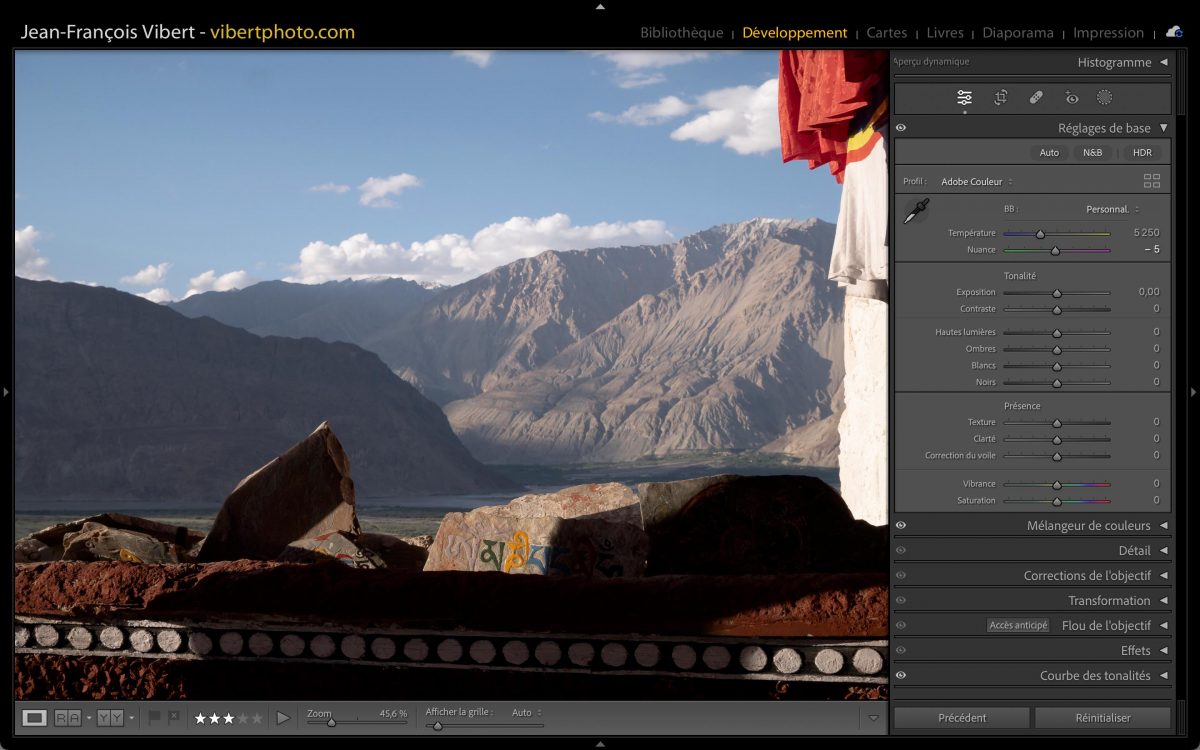Open the Profil Adobe Couleur dropdown
This screenshot has height=750, width=1200.
pos(976,182)
